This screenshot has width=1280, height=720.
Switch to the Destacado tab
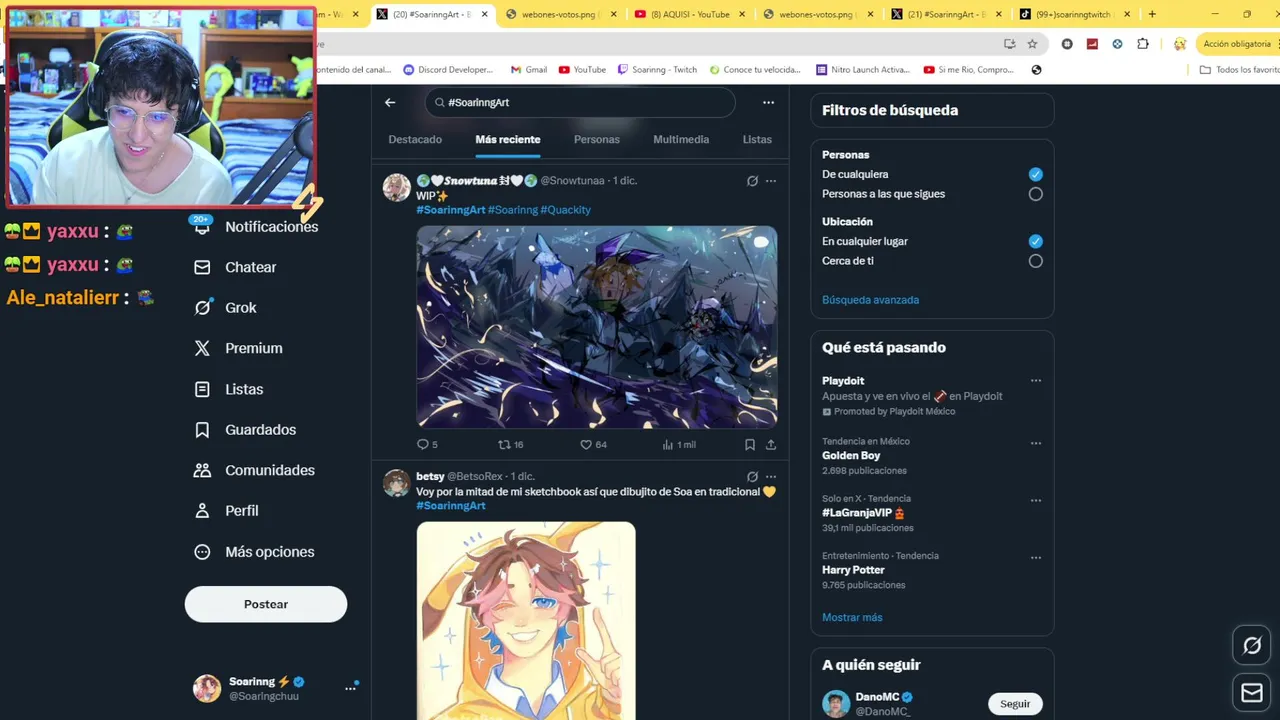pyautogui.click(x=415, y=140)
